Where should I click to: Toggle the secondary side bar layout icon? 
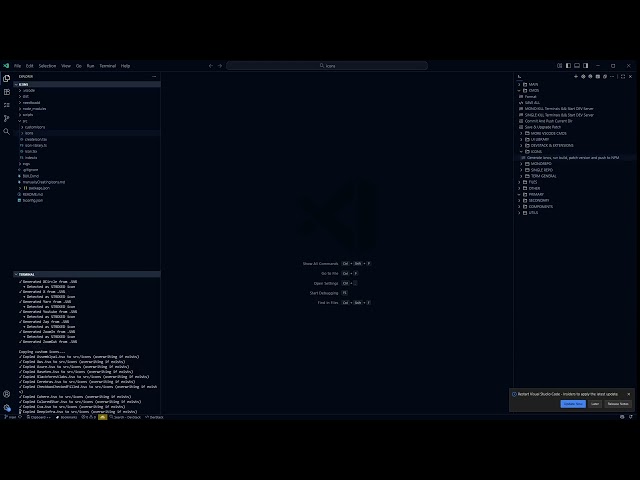(x=586, y=66)
